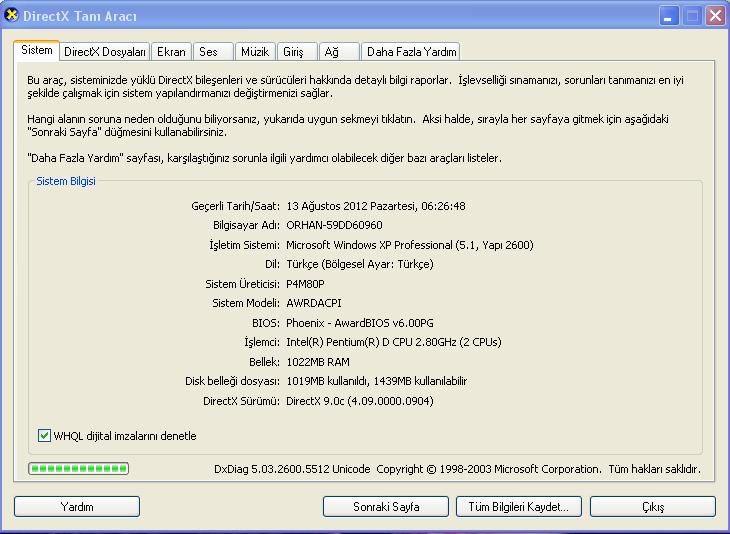This screenshot has width=730, height=534.
Task: Select the Daha Fazla Yardım tab
Action: click(411, 52)
